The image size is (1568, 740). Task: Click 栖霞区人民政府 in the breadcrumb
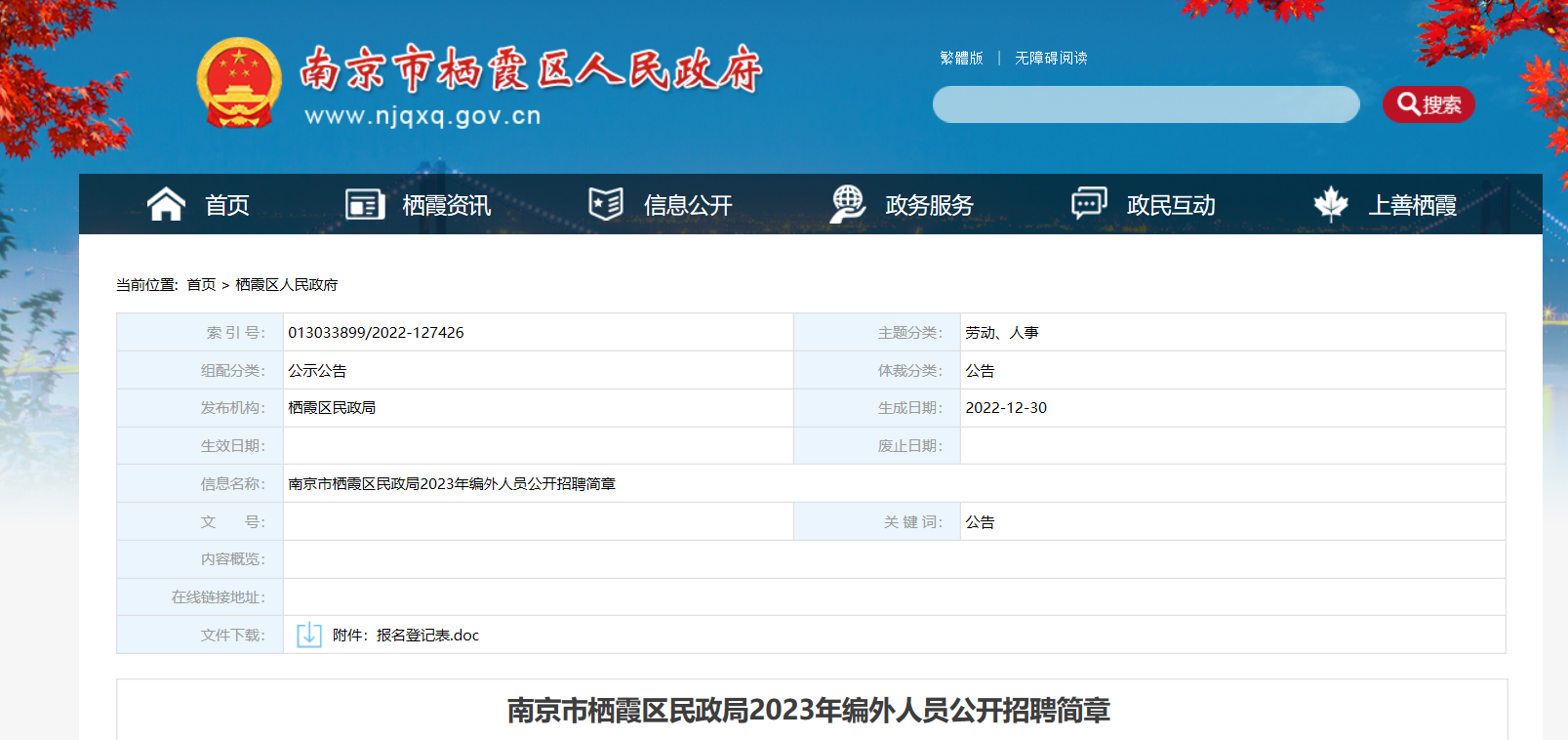287,285
